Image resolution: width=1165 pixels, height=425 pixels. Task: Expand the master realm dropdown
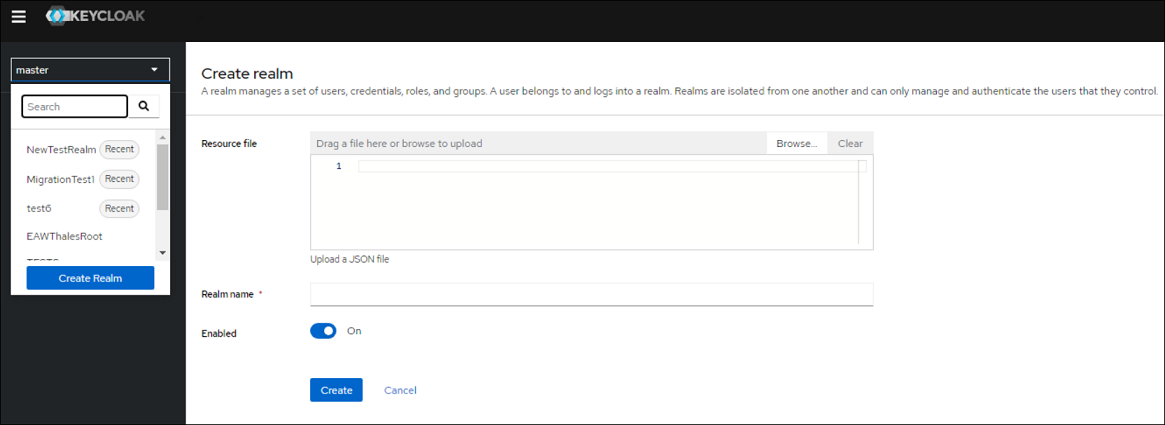(89, 70)
